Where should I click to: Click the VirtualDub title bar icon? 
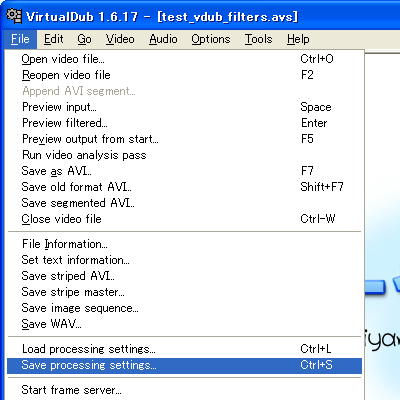(14, 16)
